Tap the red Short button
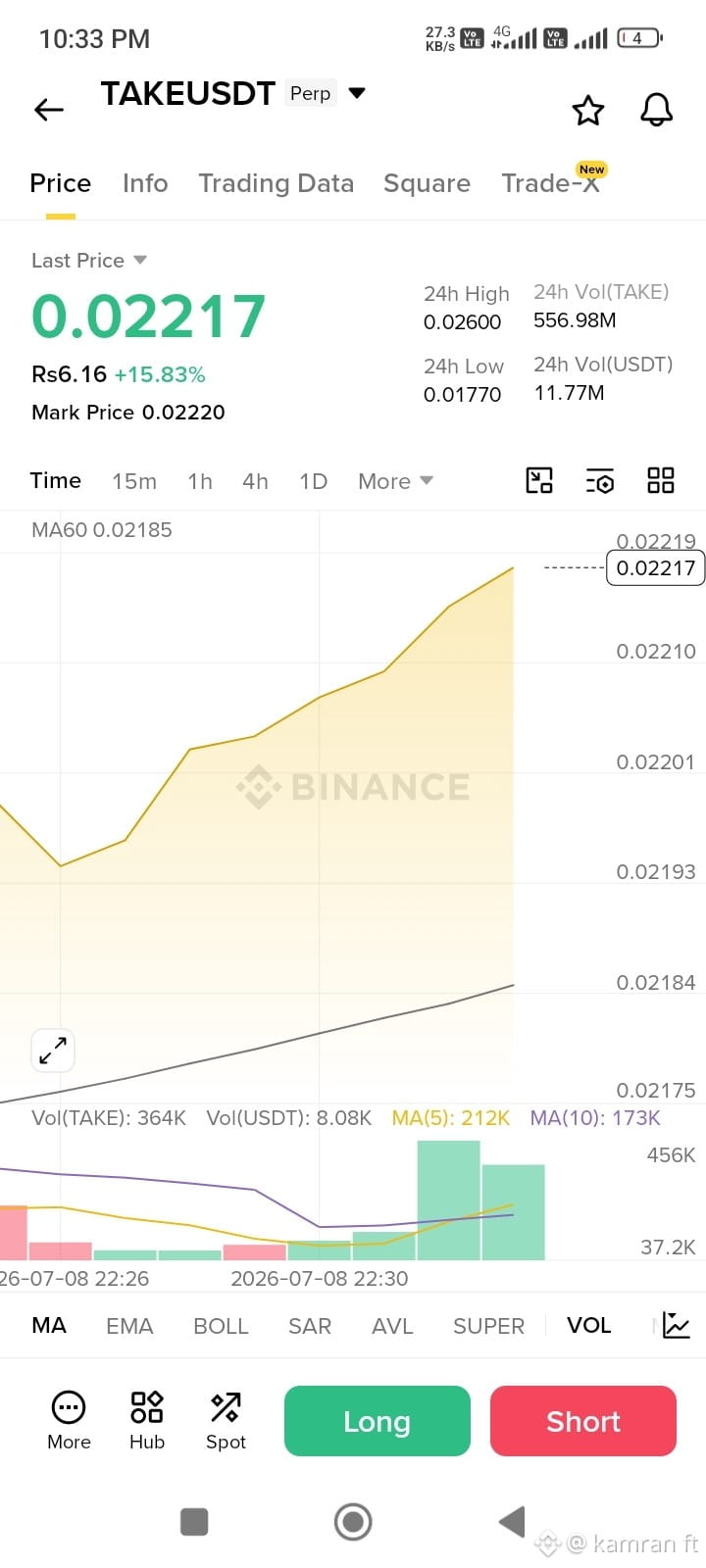This screenshot has height=1568, width=706. tap(583, 1421)
